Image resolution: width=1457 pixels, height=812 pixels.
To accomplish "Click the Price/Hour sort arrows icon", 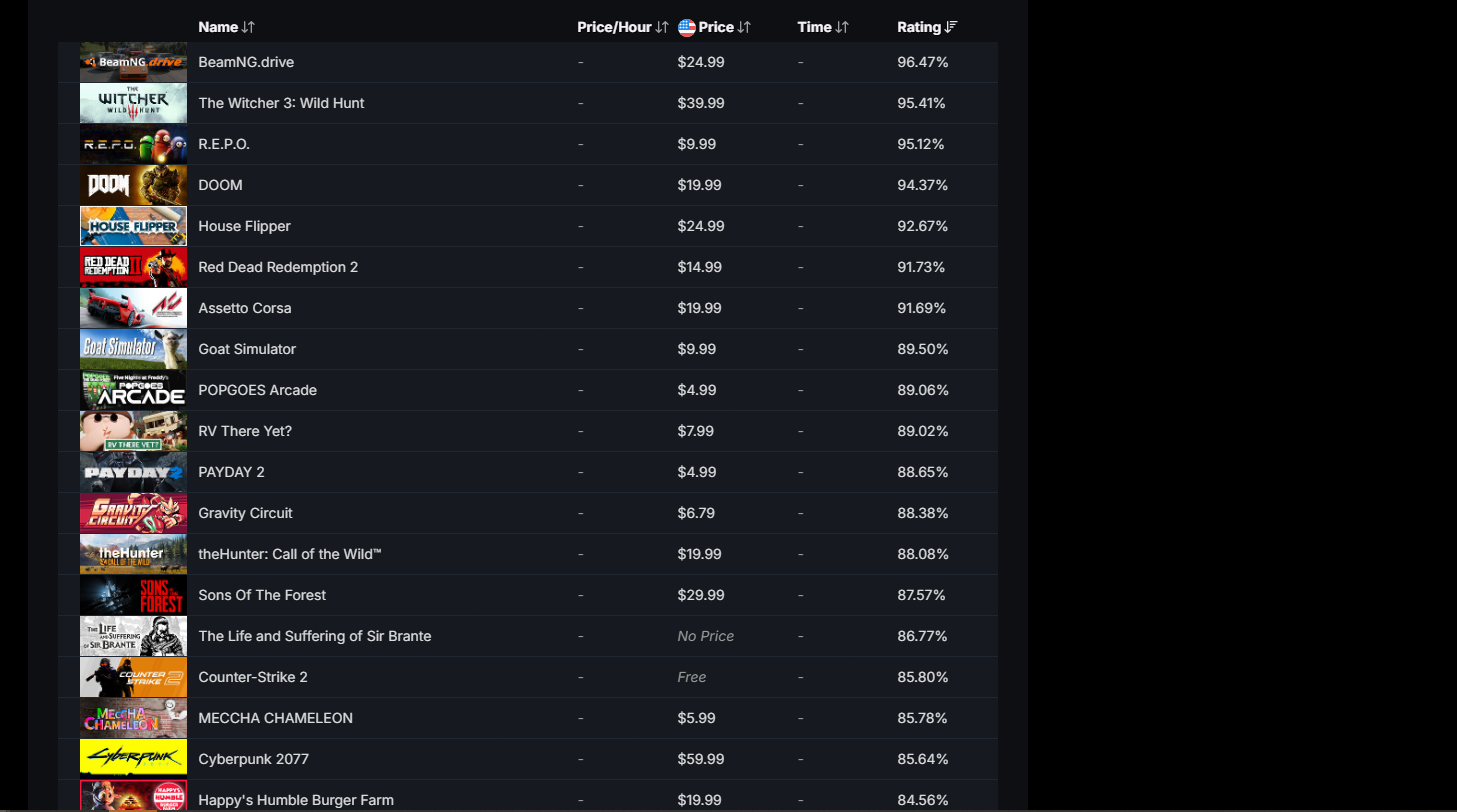I will coord(661,28).
